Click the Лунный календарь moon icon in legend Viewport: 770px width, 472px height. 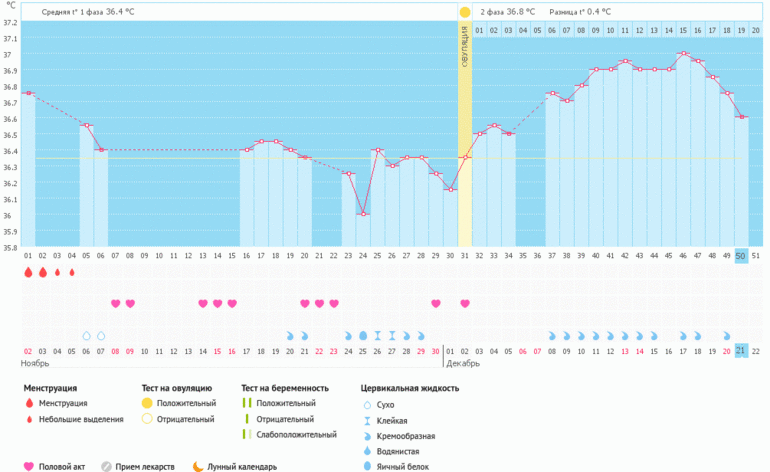198,466
